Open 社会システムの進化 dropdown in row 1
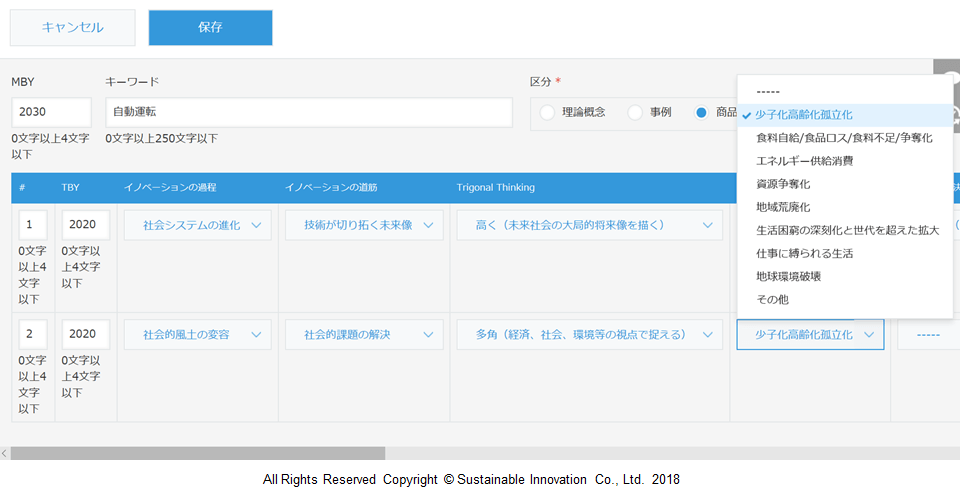This screenshot has height=495, width=960. click(197, 225)
